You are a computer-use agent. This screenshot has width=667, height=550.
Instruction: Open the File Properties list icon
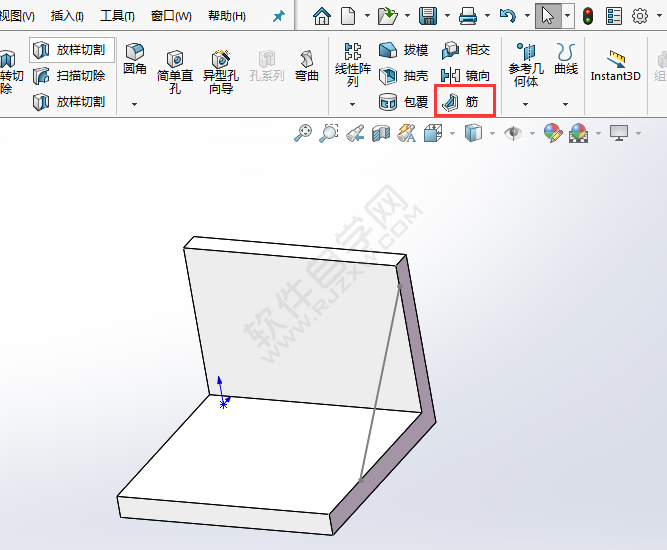[x=613, y=16]
